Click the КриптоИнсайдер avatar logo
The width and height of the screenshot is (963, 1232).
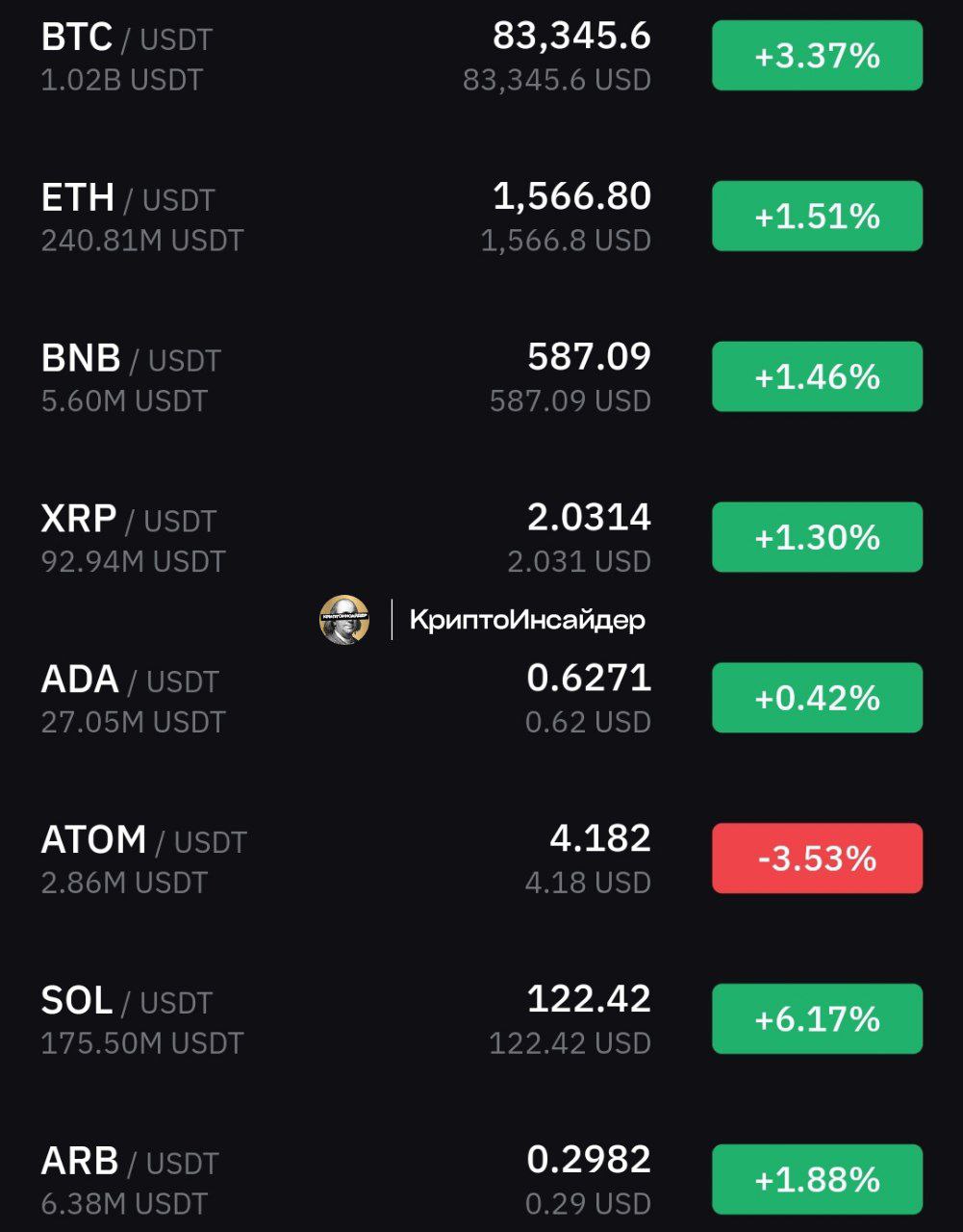click(344, 619)
